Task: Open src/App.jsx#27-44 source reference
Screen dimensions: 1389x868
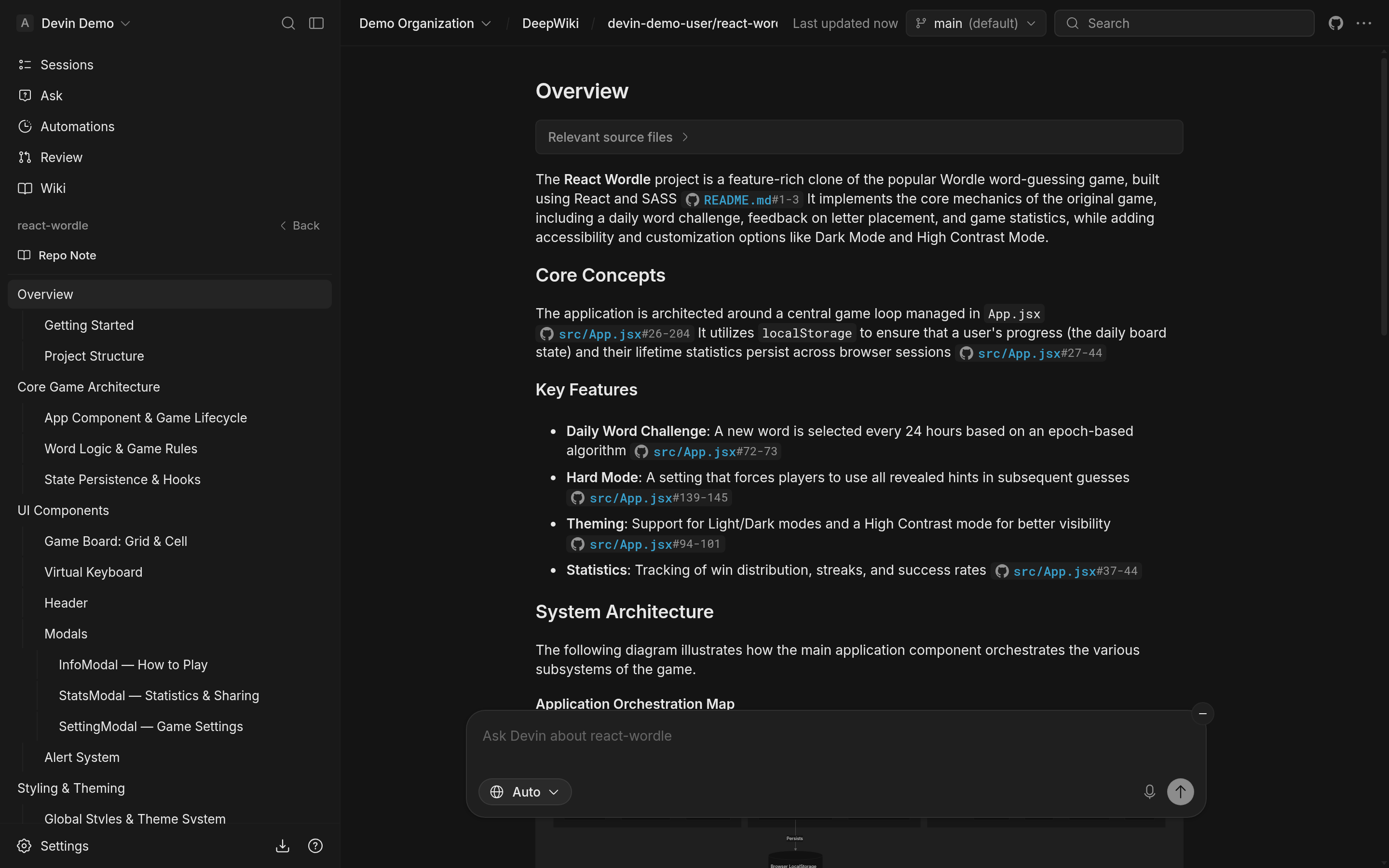Action: 1031,353
